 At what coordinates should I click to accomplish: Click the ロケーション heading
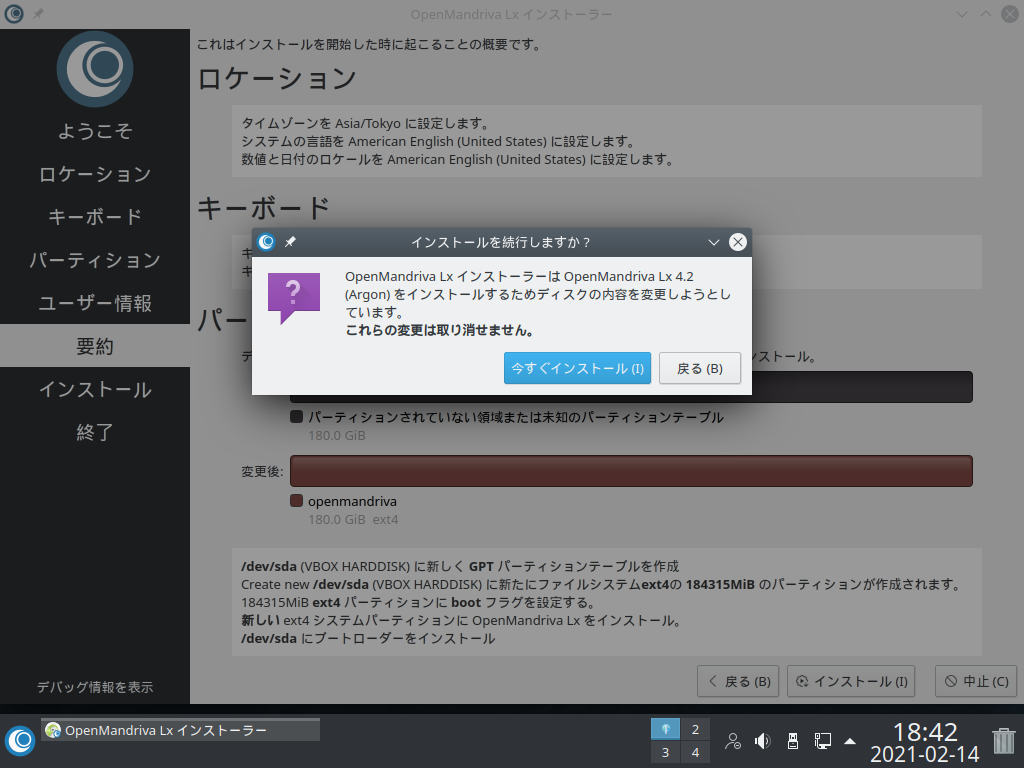[x=277, y=78]
